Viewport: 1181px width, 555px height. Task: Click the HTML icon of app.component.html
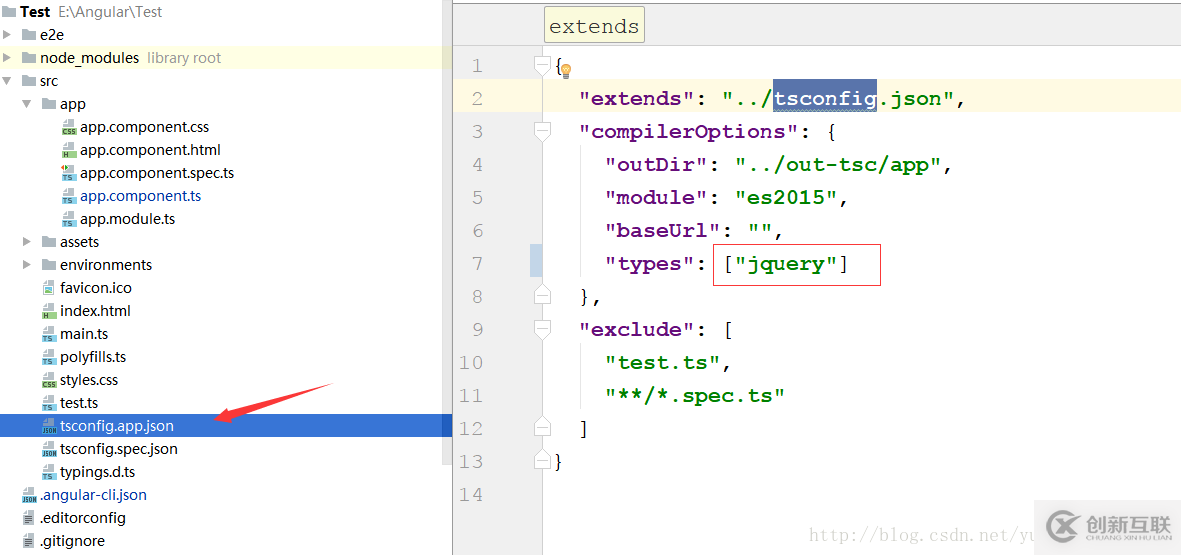coord(69,150)
